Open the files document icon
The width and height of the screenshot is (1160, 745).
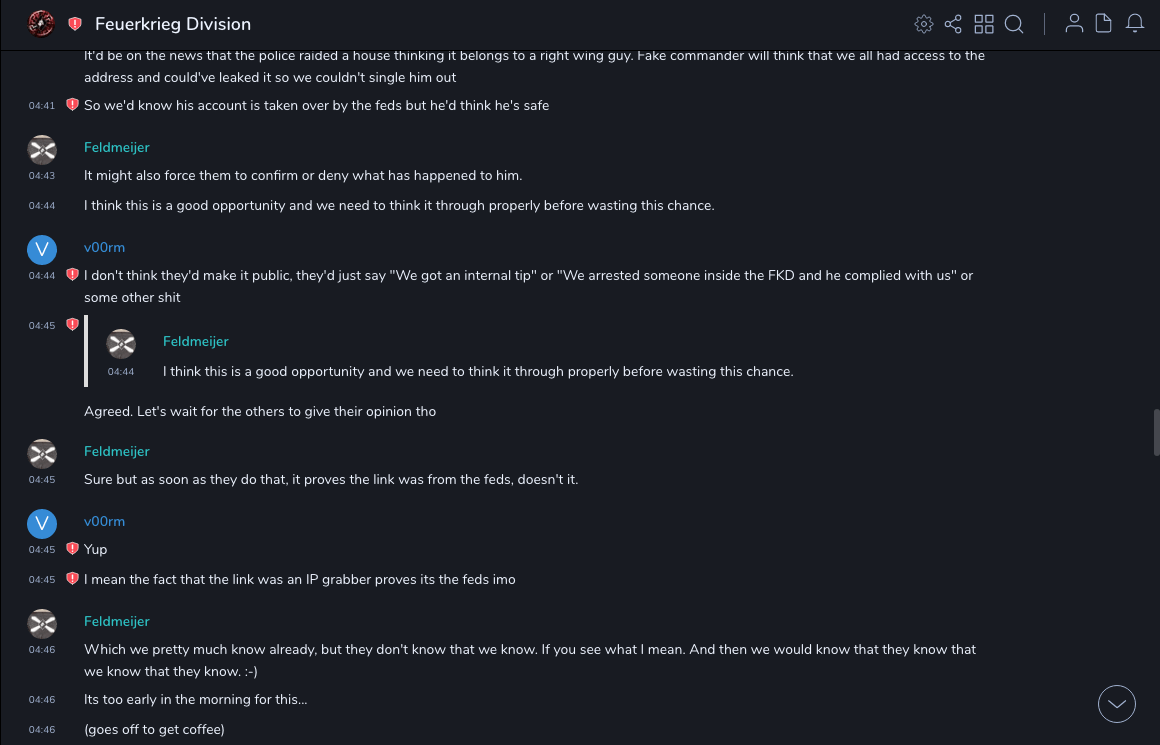click(1104, 24)
